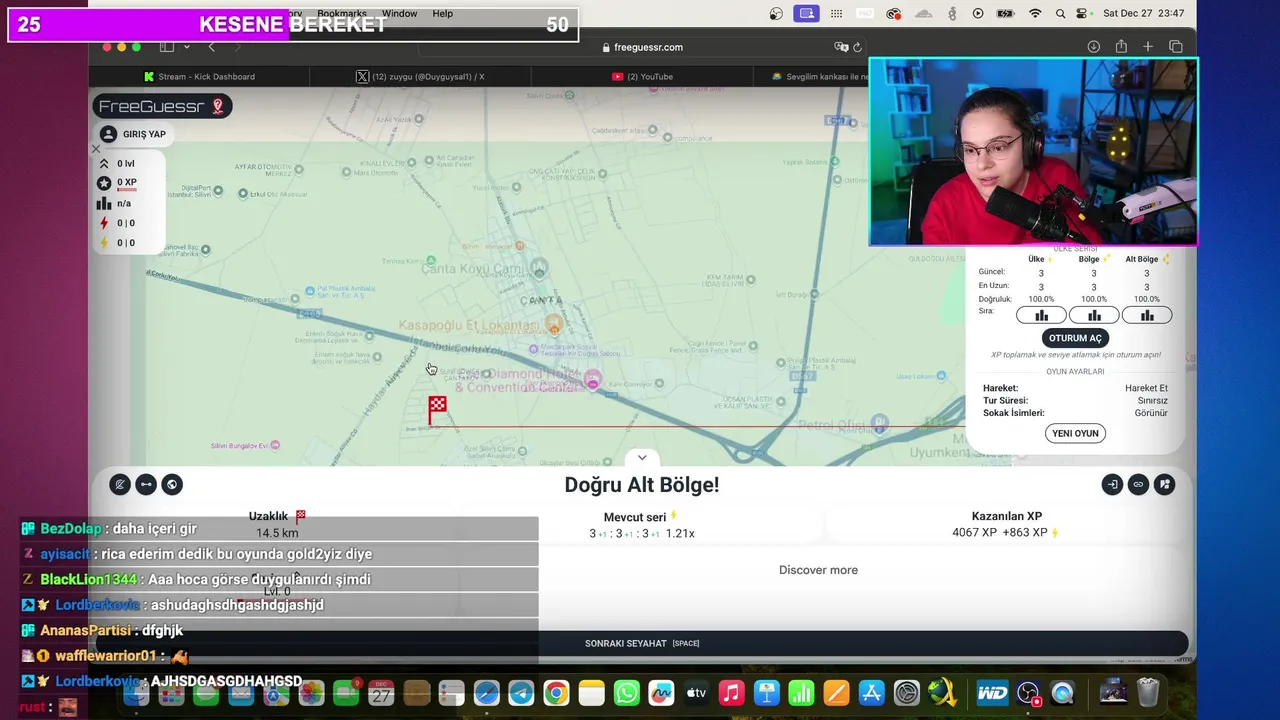Open App Store from the dock

(871, 693)
